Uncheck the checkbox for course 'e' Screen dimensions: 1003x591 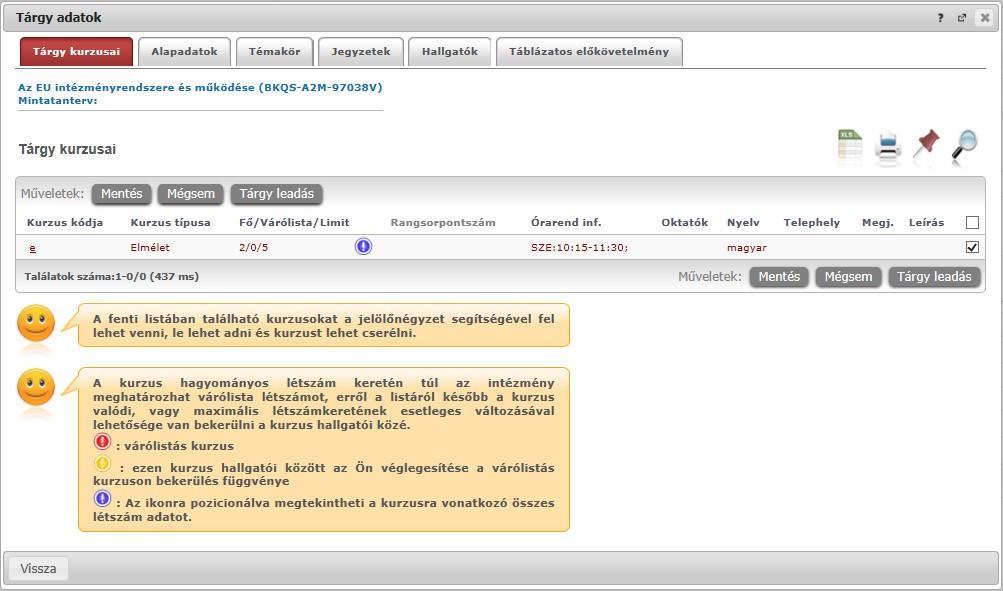point(972,247)
